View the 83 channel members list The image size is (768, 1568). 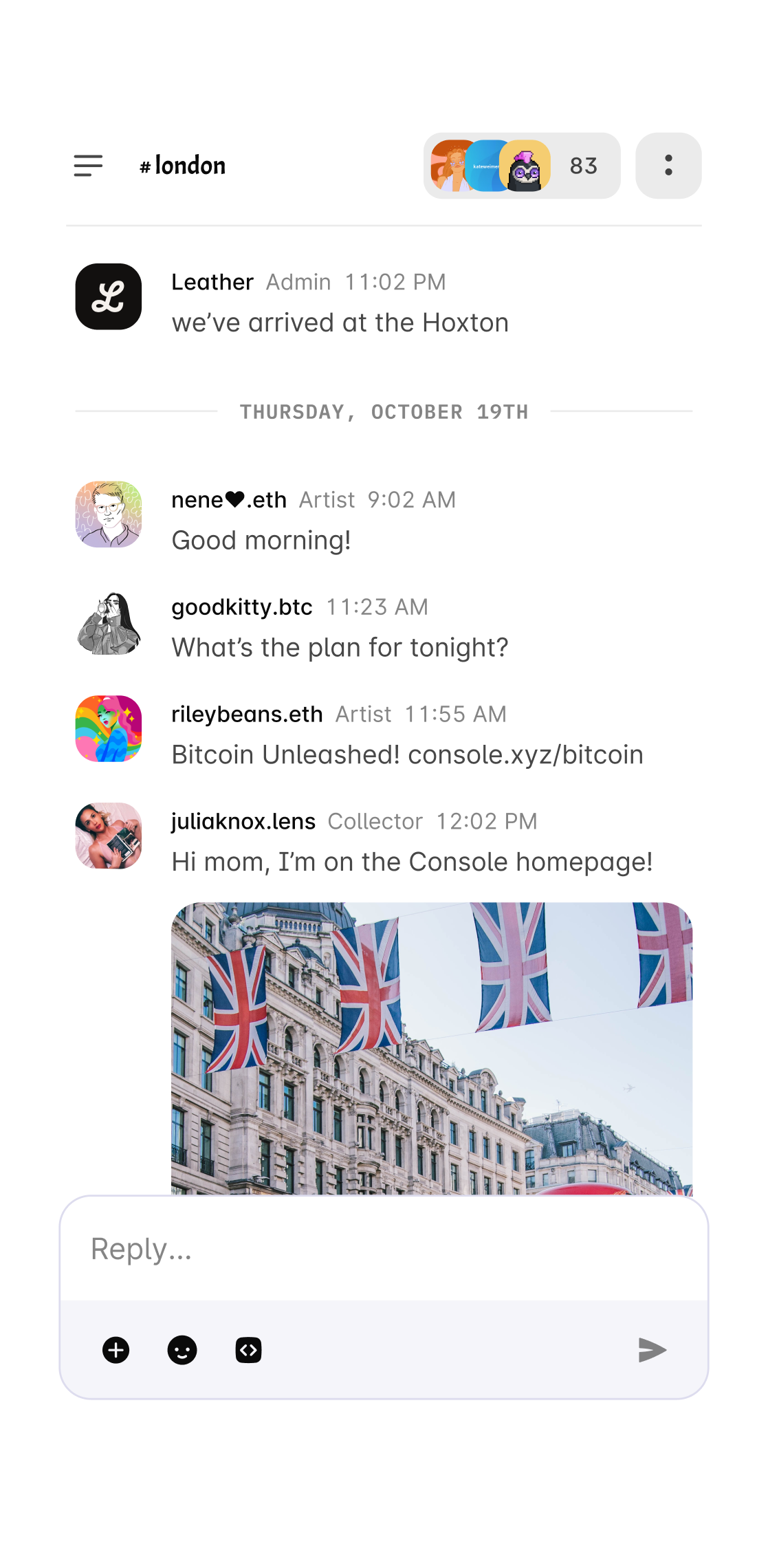click(x=522, y=166)
